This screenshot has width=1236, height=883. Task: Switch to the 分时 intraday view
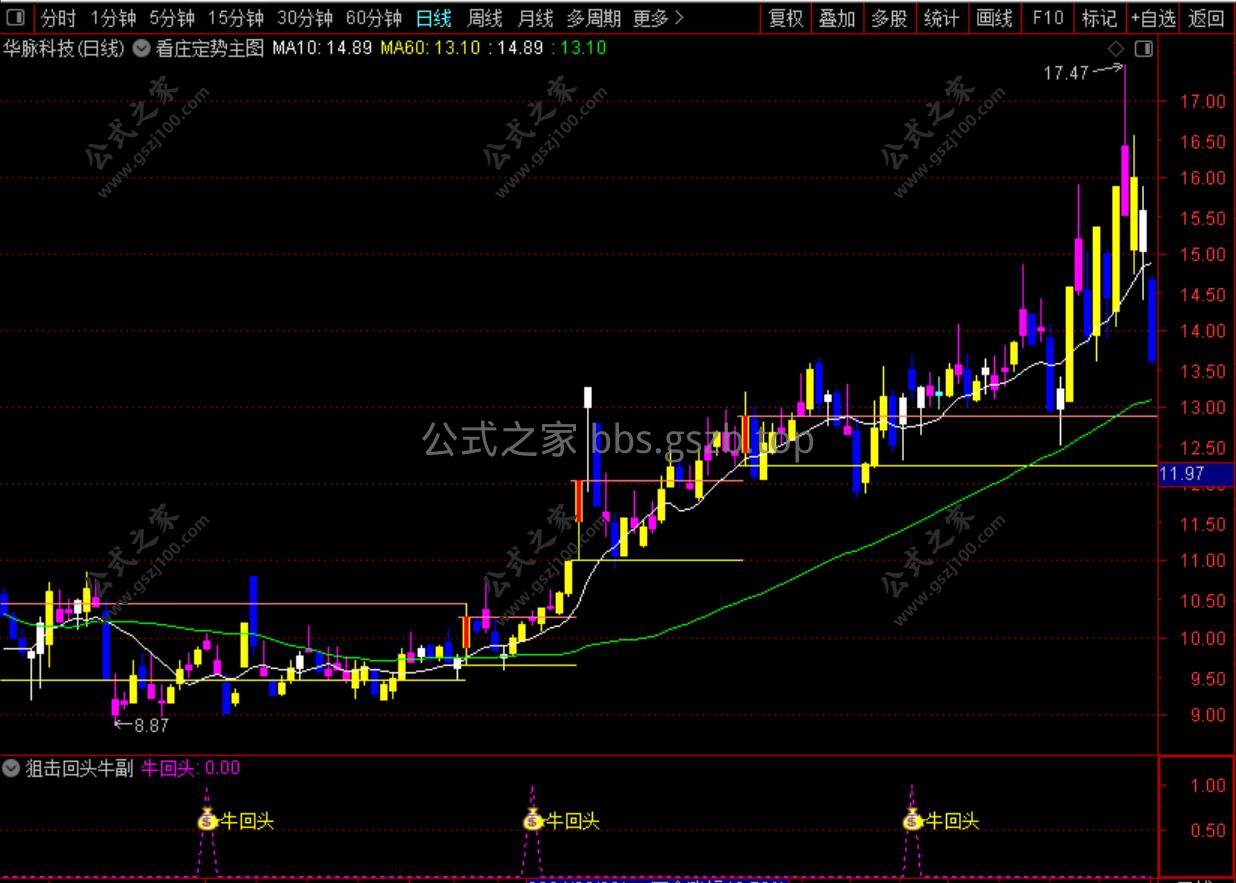tap(58, 18)
